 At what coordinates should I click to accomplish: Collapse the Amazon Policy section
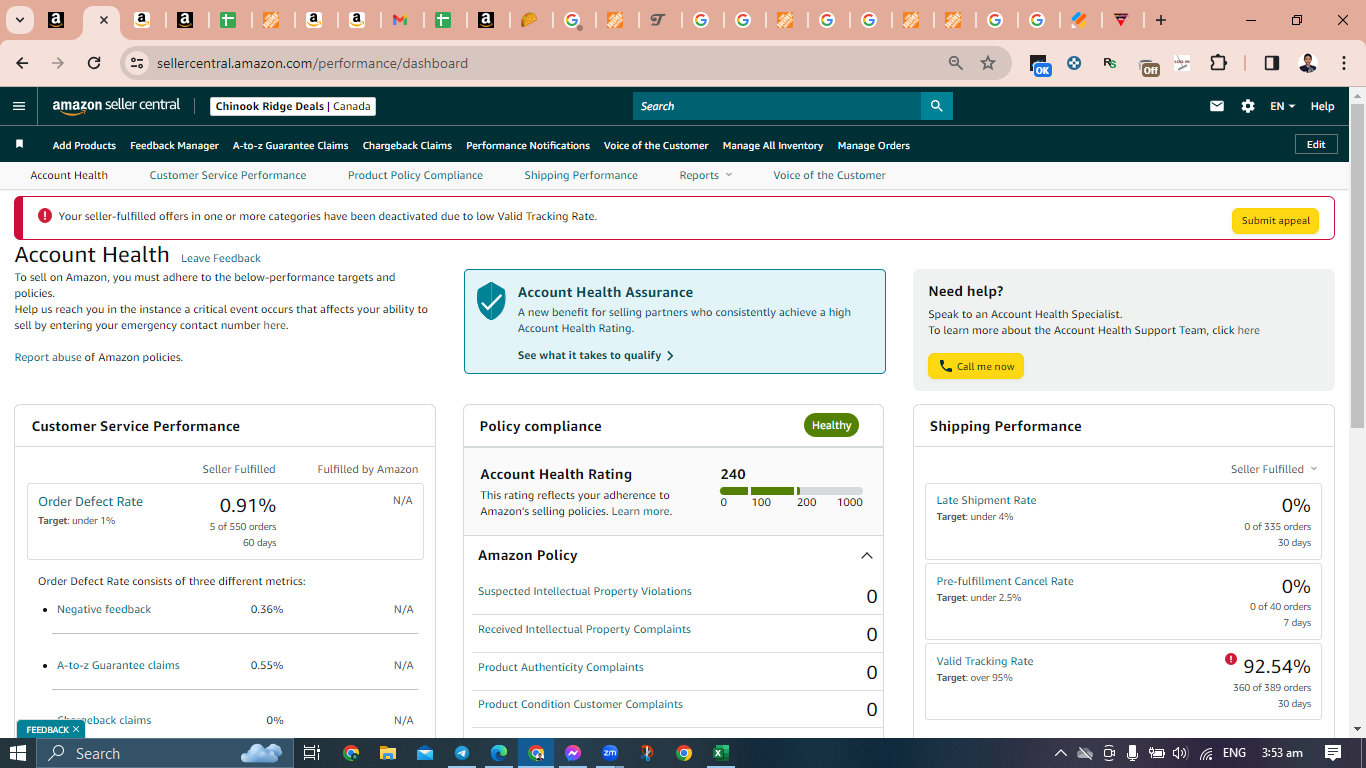tap(867, 556)
